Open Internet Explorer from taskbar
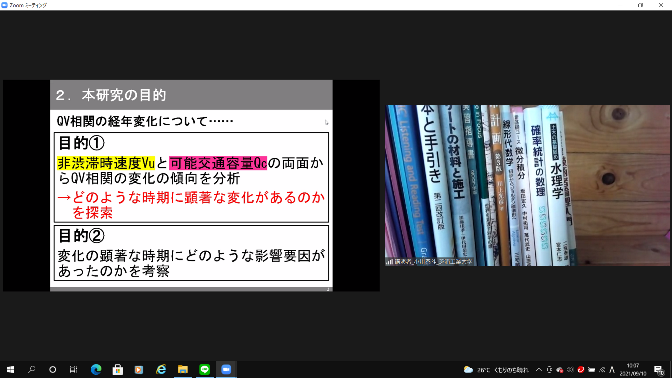672x378 pixels. pyautogui.click(x=161, y=369)
